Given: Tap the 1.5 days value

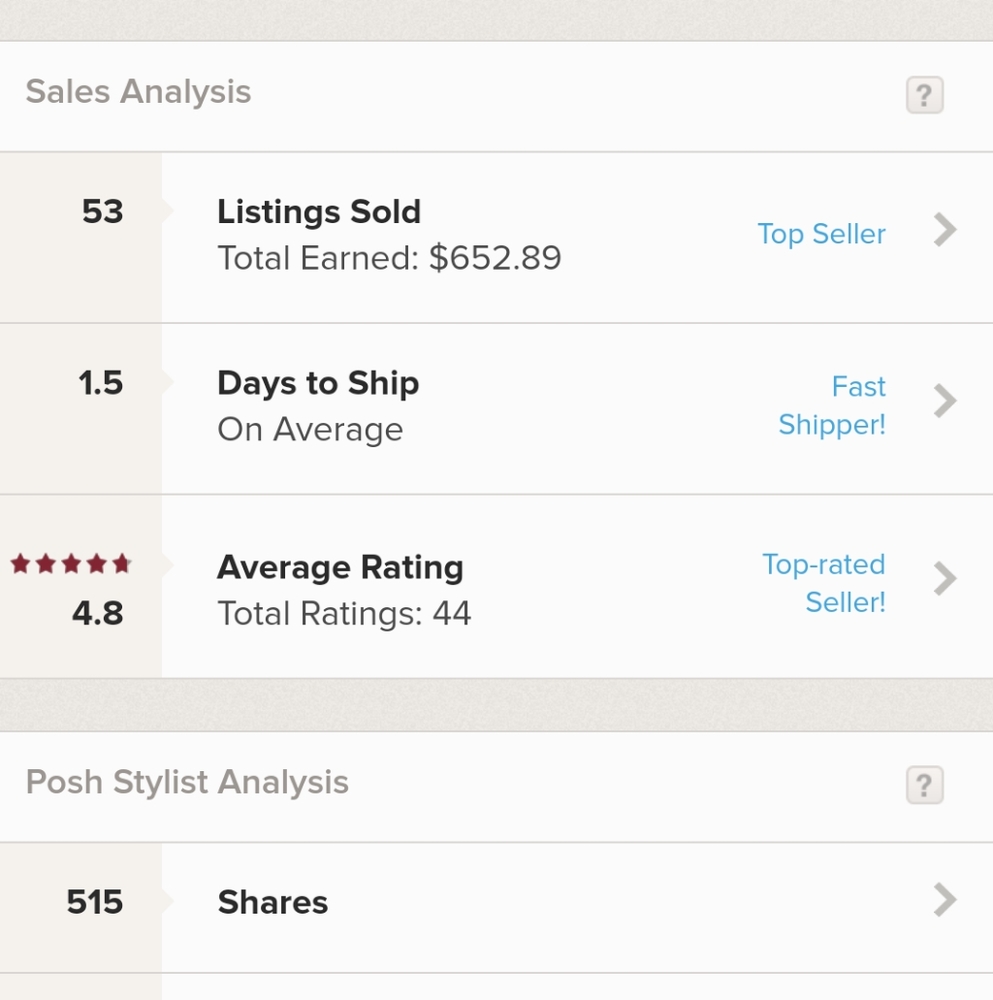Looking at the screenshot, I should [100, 383].
